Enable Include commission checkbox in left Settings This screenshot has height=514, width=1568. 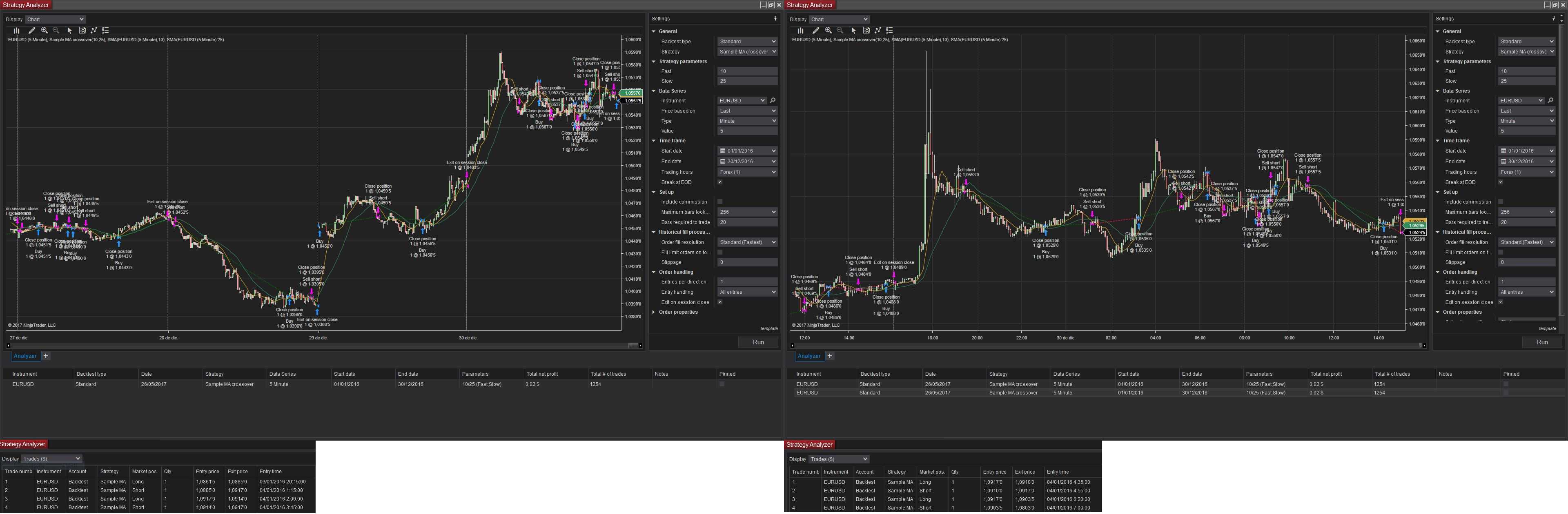719,202
